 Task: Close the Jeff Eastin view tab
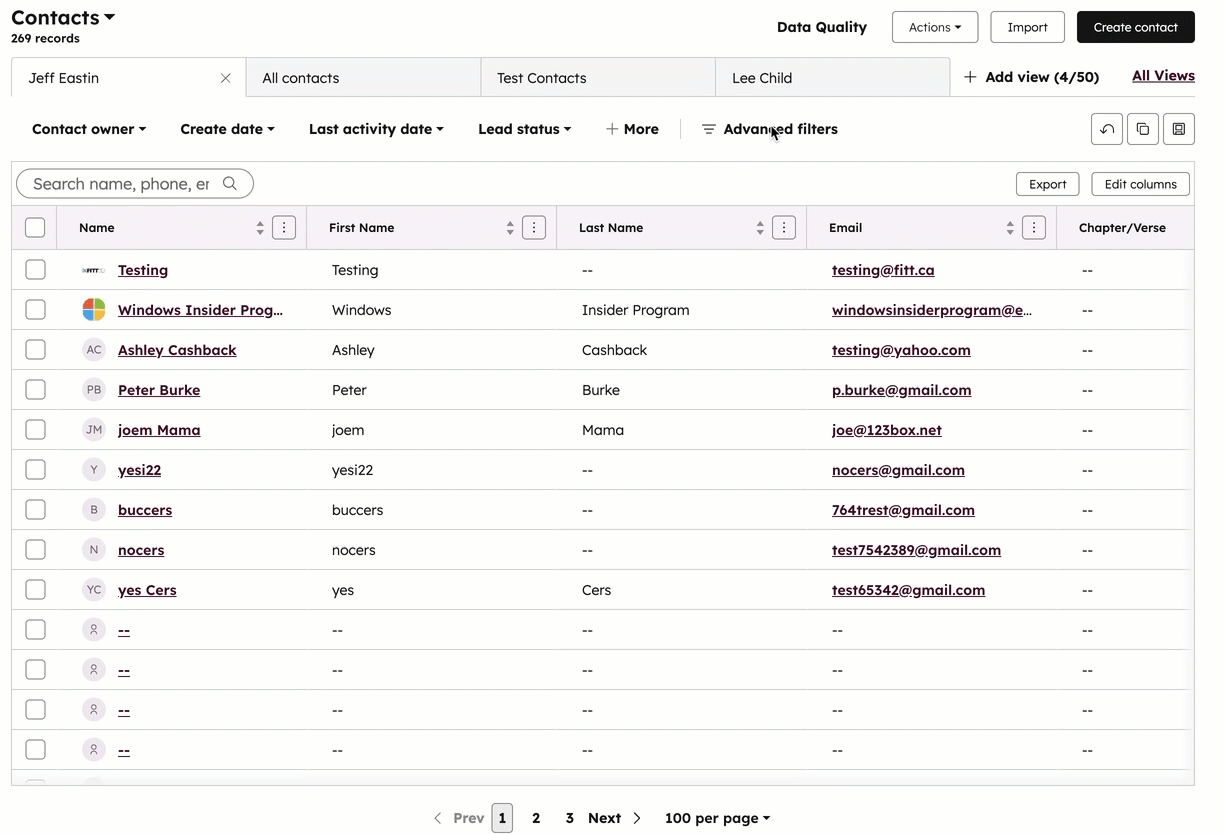[226, 78]
